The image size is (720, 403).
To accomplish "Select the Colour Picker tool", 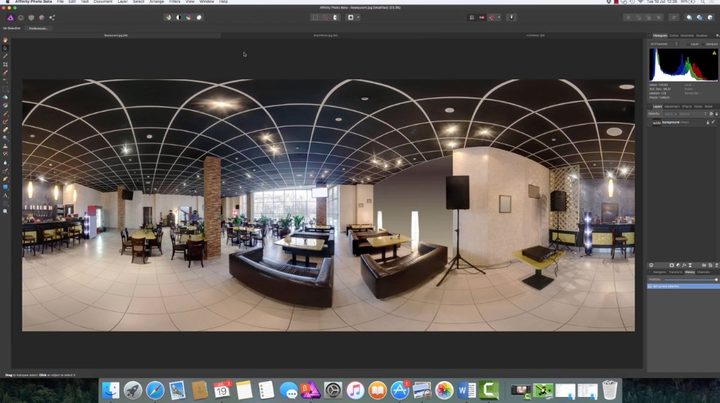I will [x=6, y=56].
